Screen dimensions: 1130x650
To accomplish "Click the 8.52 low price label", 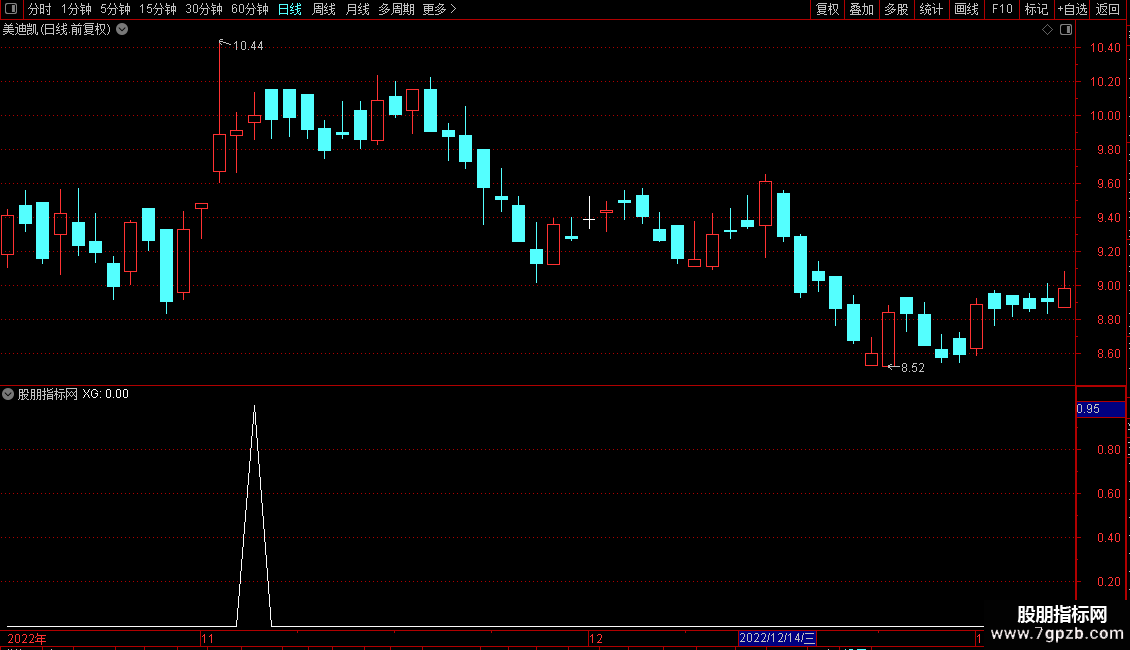I will 912,368.
